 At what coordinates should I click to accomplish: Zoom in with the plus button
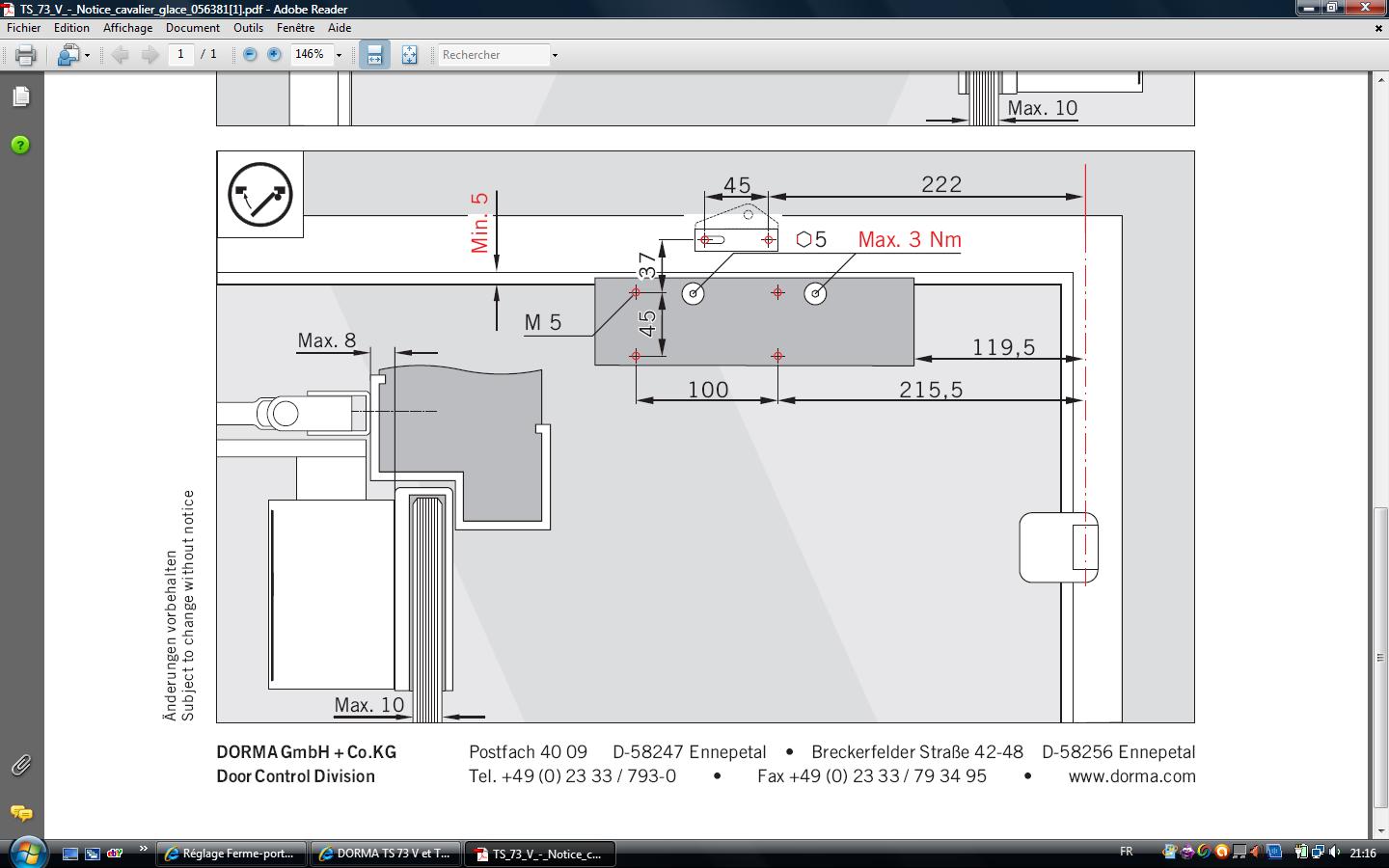click(274, 55)
